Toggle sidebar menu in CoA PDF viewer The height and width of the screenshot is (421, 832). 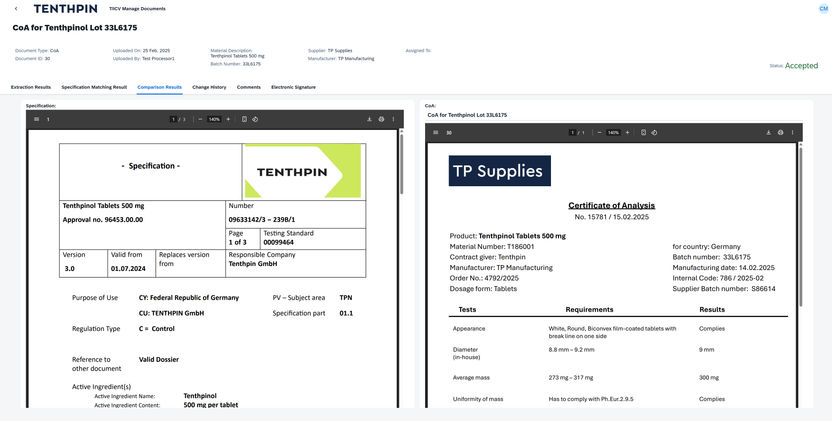point(436,133)
